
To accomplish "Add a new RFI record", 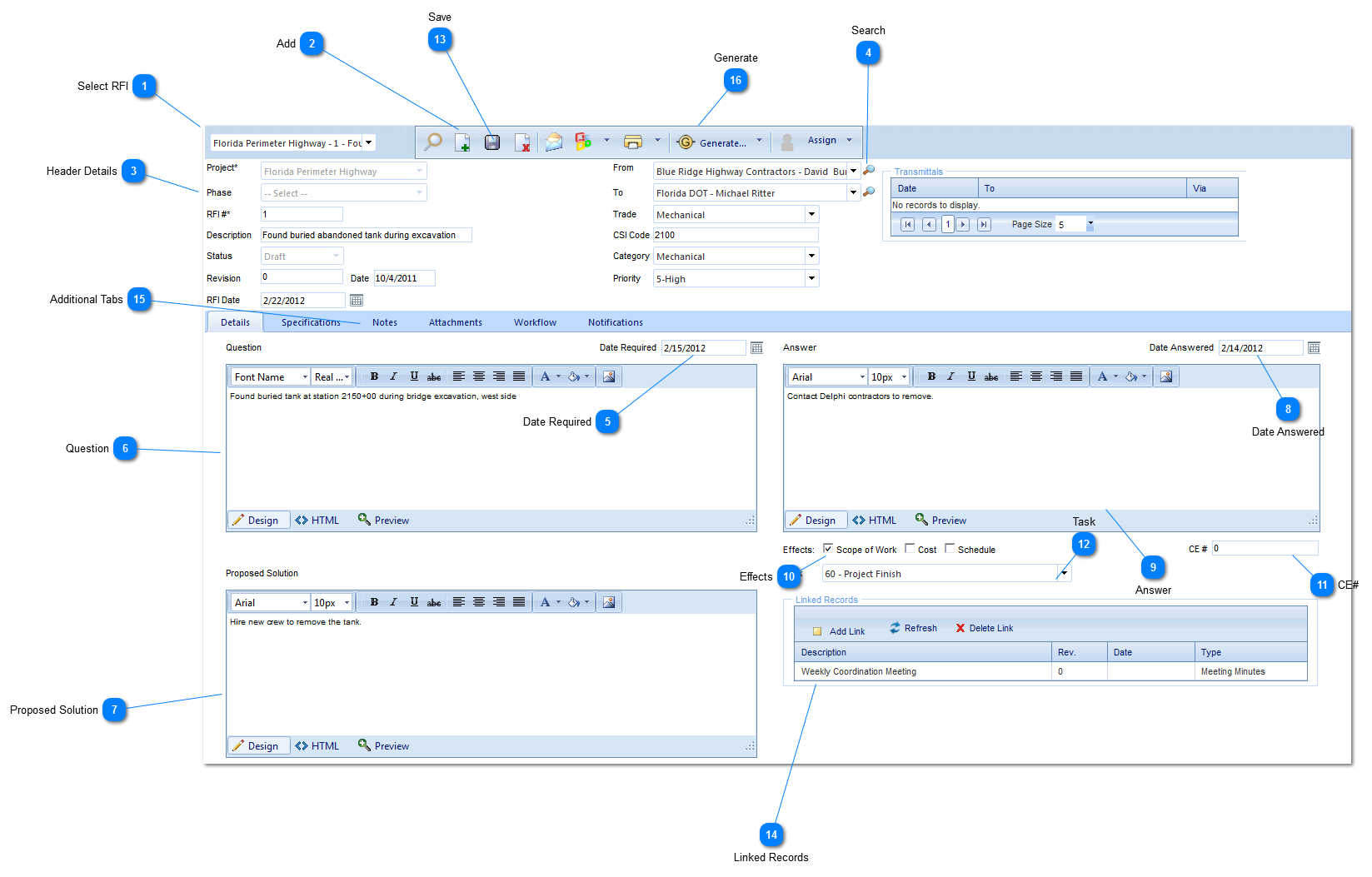I will point(463,142).
